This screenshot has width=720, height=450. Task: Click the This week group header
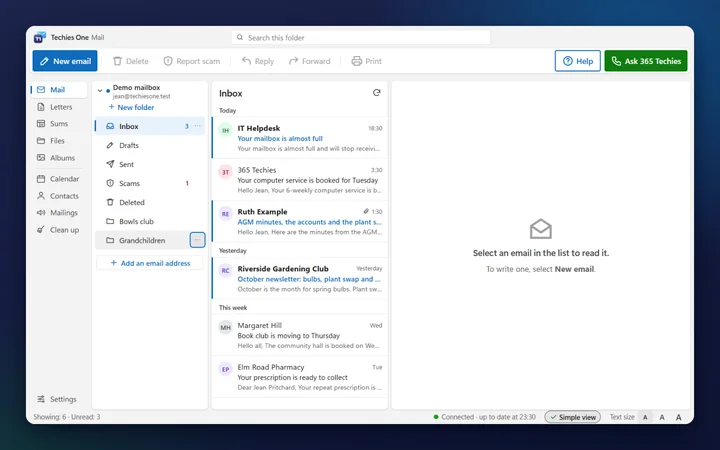233,308
